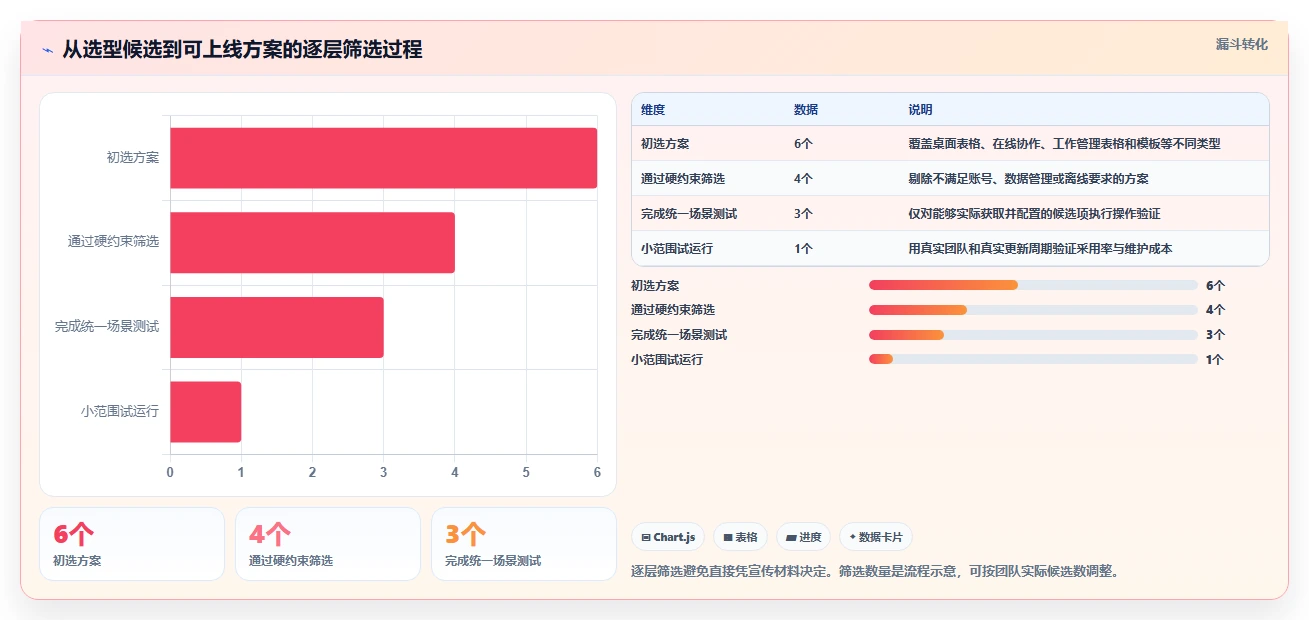Viewport: 1309px width, 620px height.
Task: Click the page title 从选型候选到可上线方案的逐层筛选过程
Action: pos(242,49)
